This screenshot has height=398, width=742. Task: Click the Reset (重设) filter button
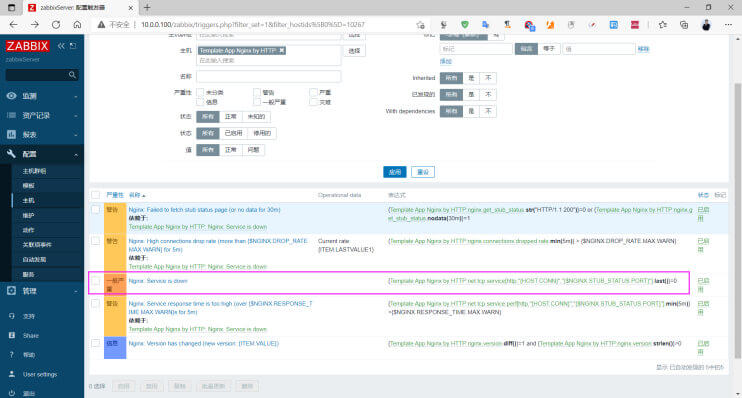423,172
